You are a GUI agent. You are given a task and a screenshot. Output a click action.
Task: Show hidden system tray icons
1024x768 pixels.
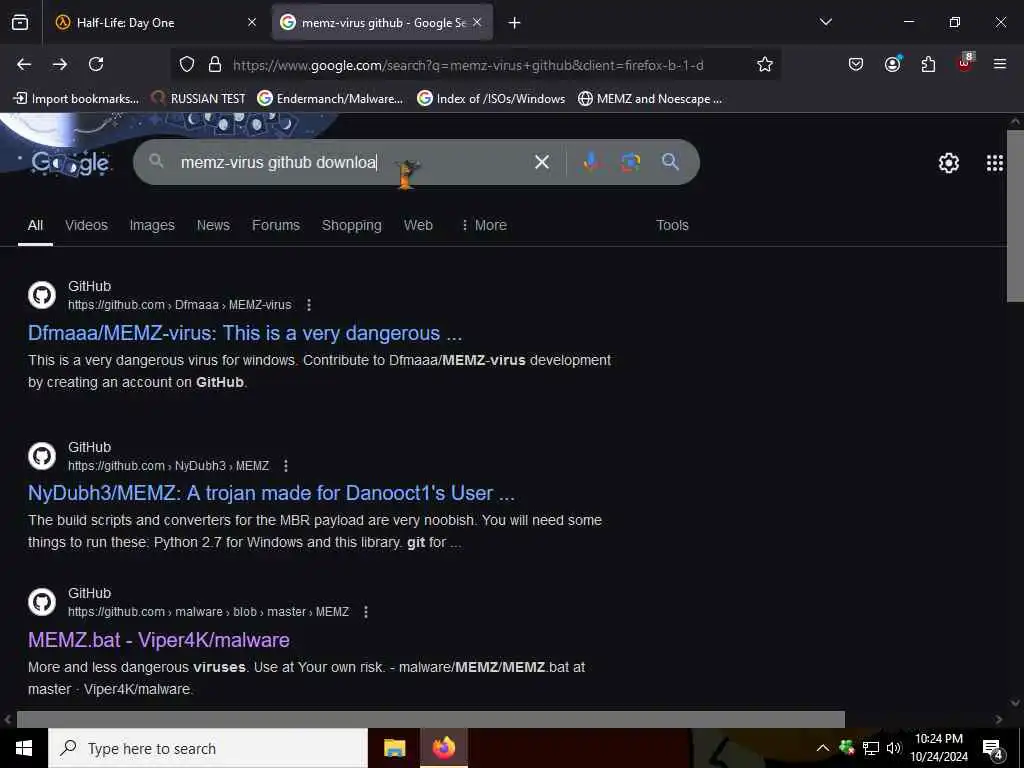[823, 748]
